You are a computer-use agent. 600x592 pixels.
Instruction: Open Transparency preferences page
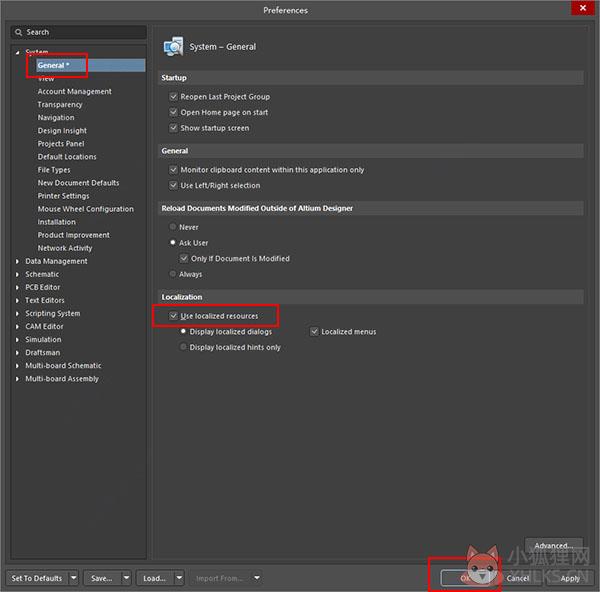60,104
